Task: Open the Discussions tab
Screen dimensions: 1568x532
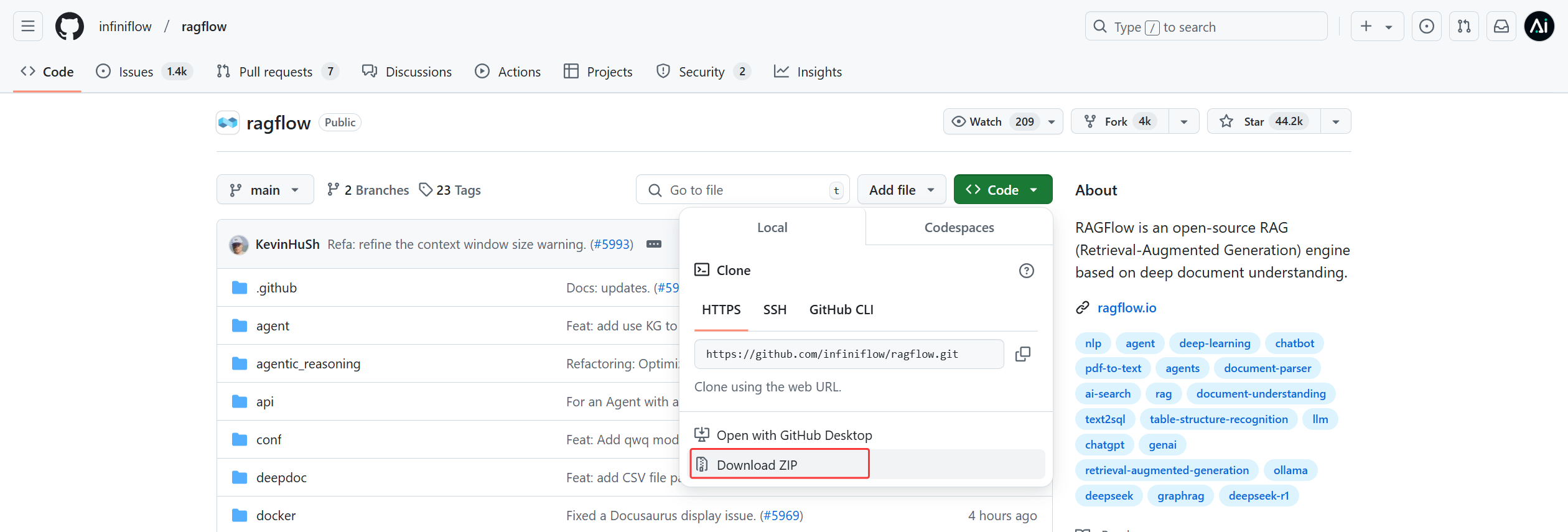Action: 407,72
